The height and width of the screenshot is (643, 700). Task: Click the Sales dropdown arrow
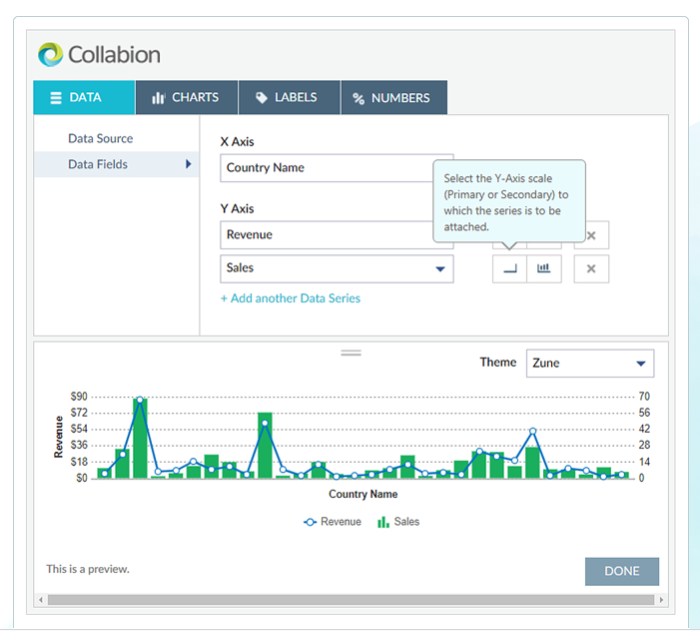tap(440, 269)
